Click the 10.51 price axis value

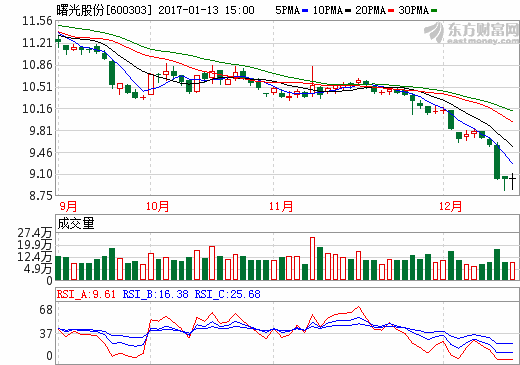tap(37, 87)
